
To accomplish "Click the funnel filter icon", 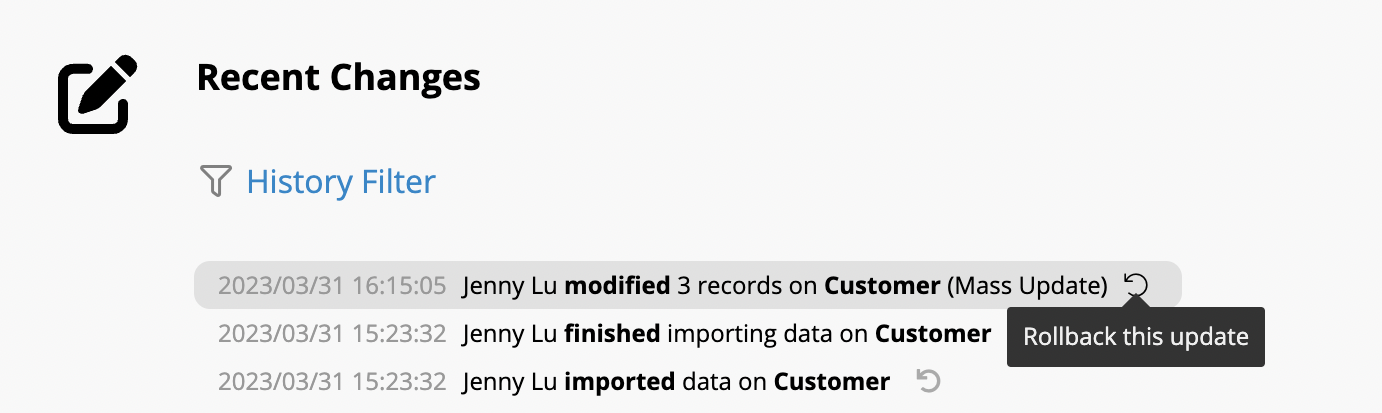I will click(216, 182).
